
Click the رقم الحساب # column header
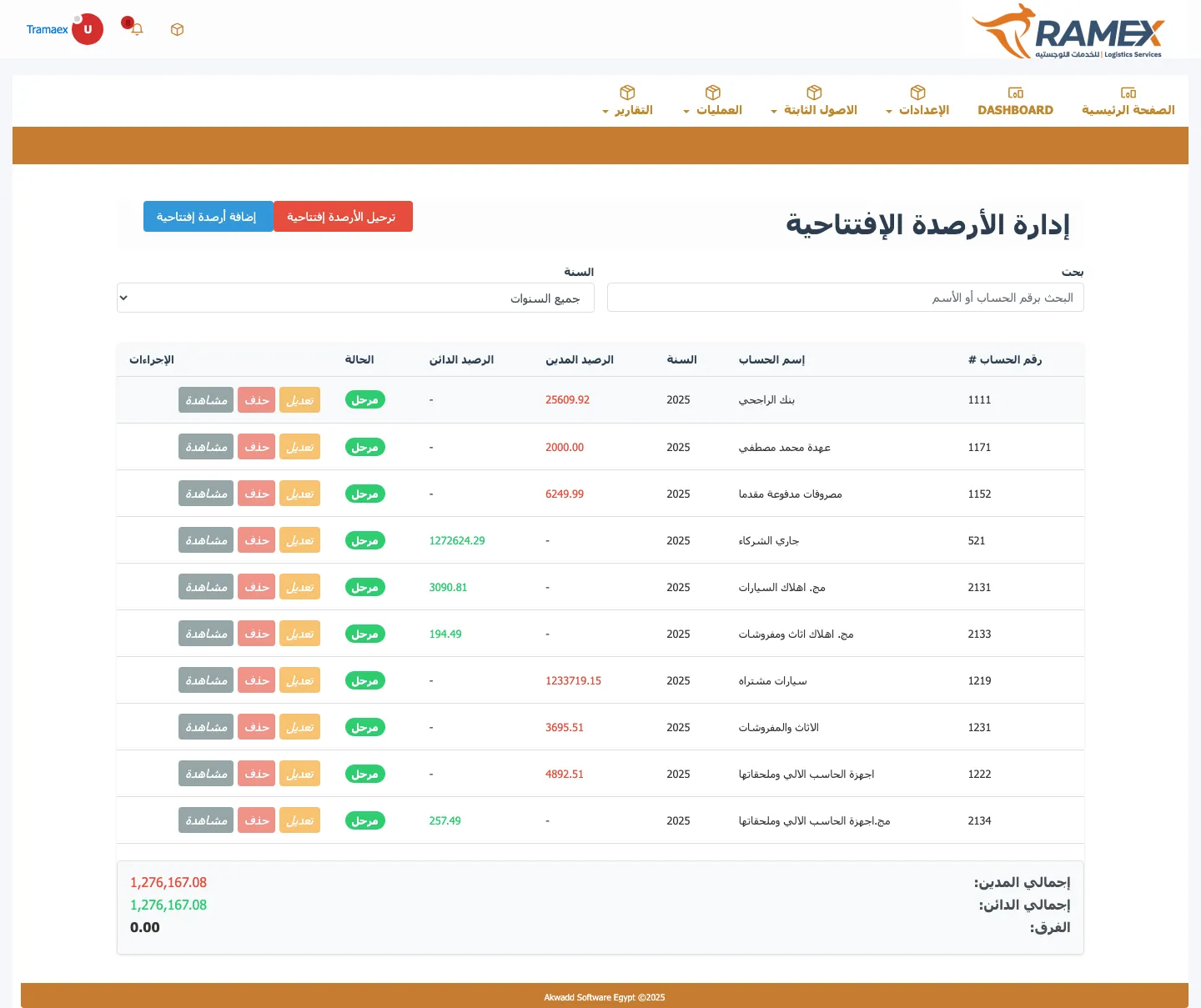[1005, 359]
